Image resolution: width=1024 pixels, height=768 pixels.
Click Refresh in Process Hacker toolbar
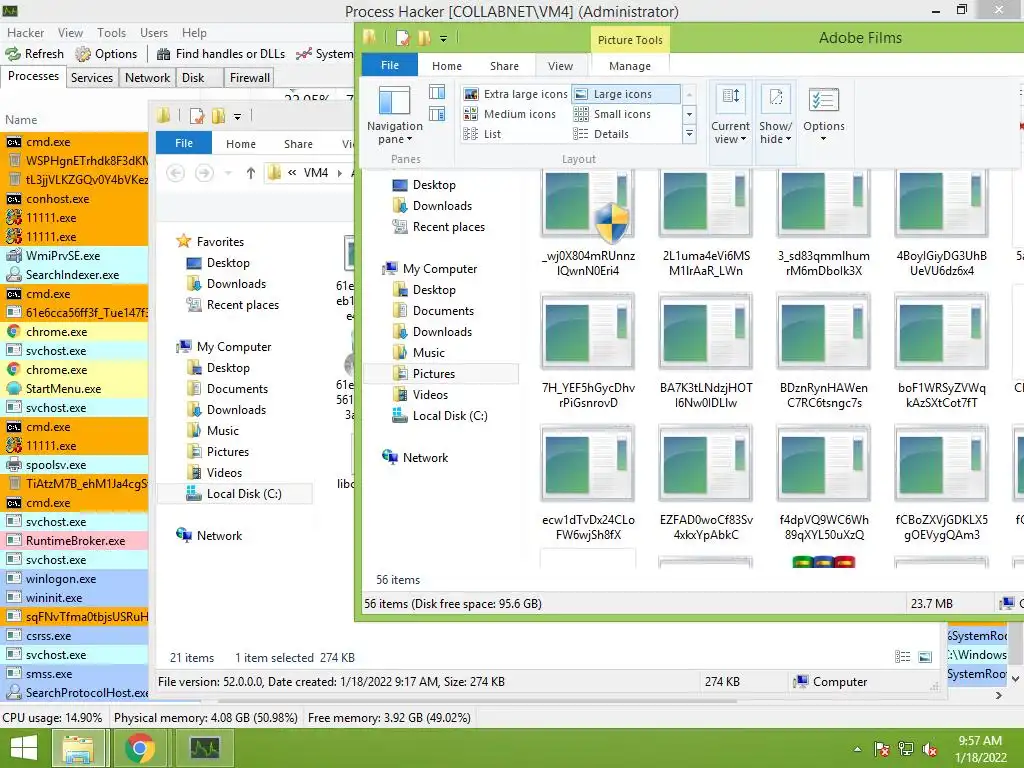(35, 54)
